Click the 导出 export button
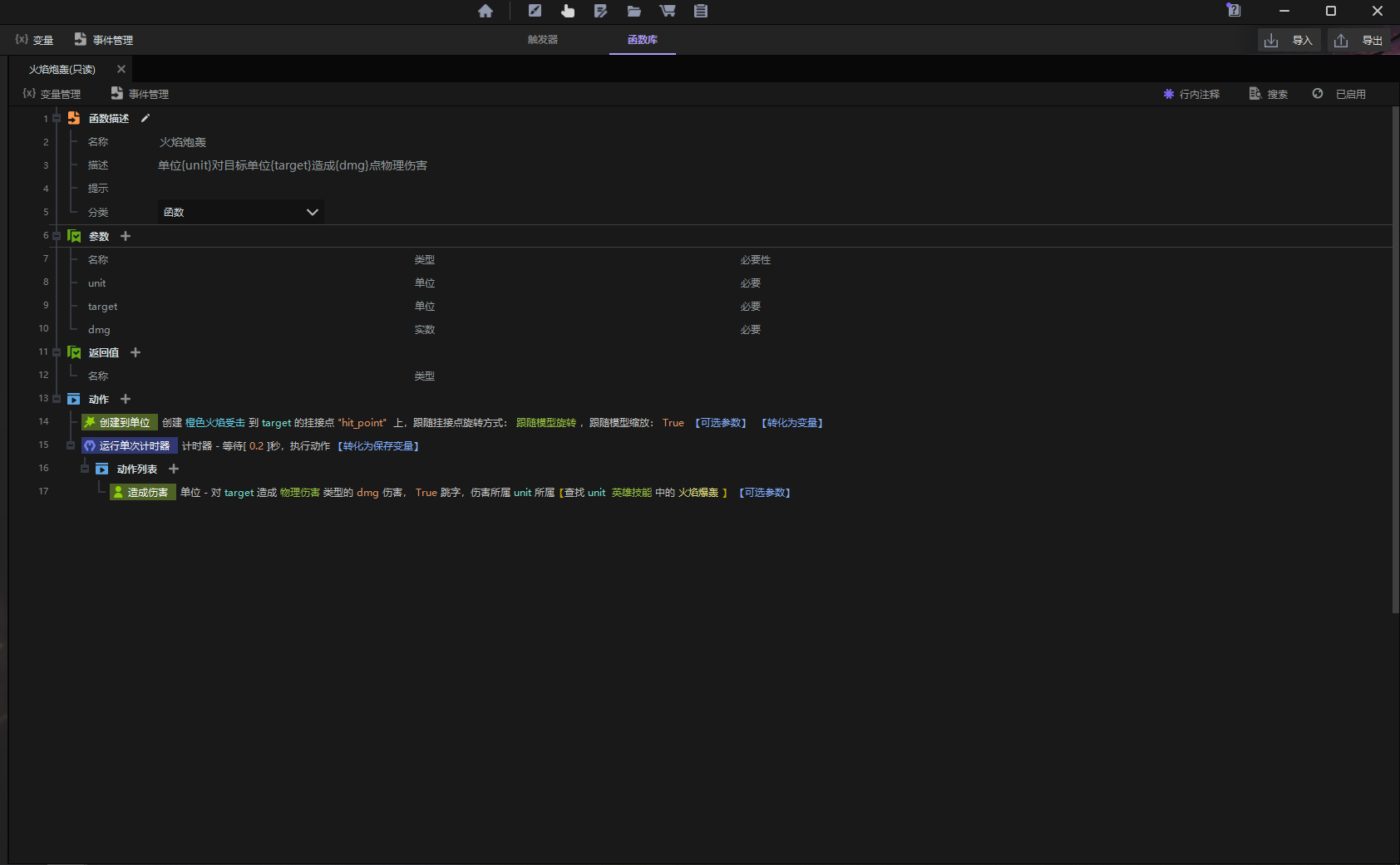 point(1359,40)
